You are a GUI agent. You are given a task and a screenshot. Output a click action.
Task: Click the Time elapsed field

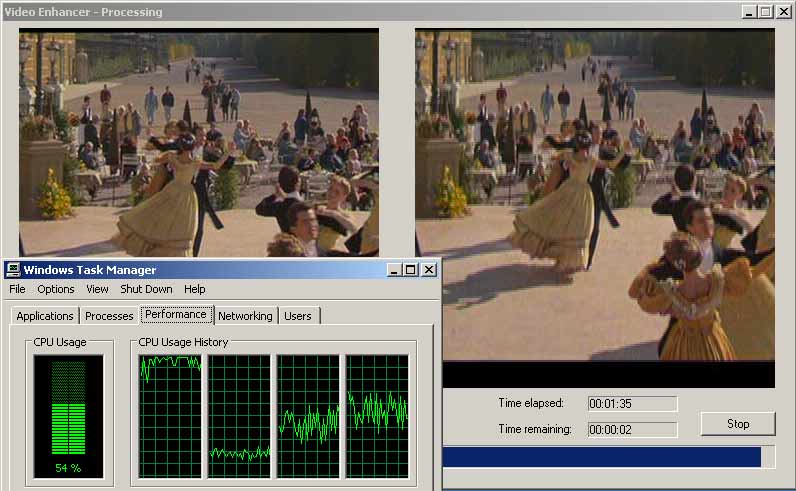pos(632,404)
